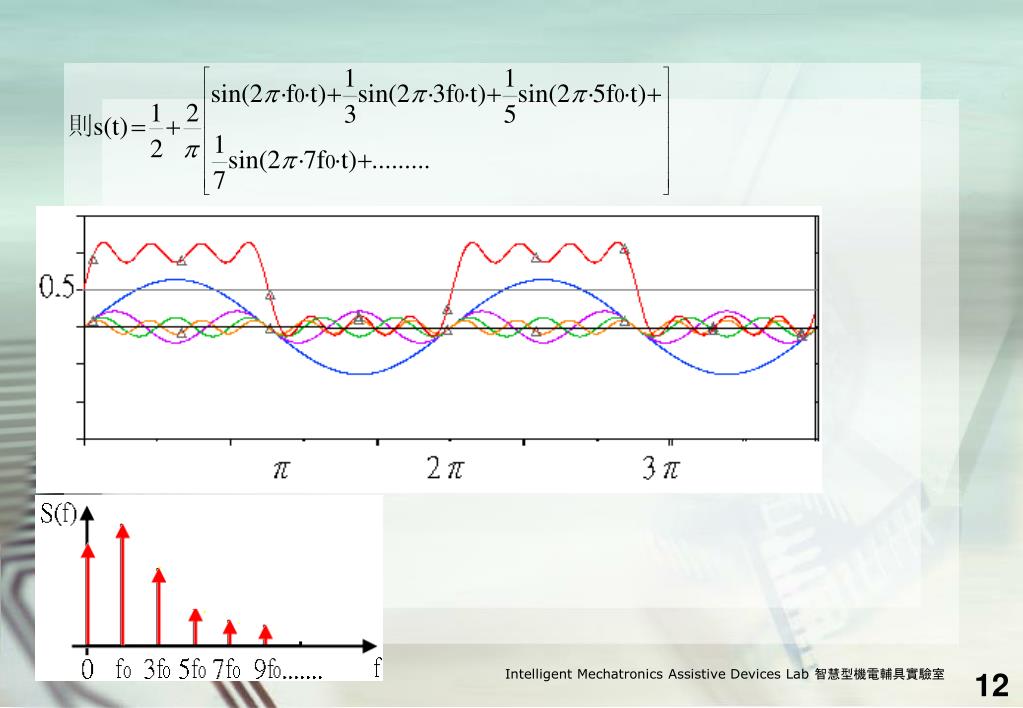The height and width of the screenshot is (708, 1023).
Task: Click the 7f0 frequency axis label
Action: click(226, 669)
